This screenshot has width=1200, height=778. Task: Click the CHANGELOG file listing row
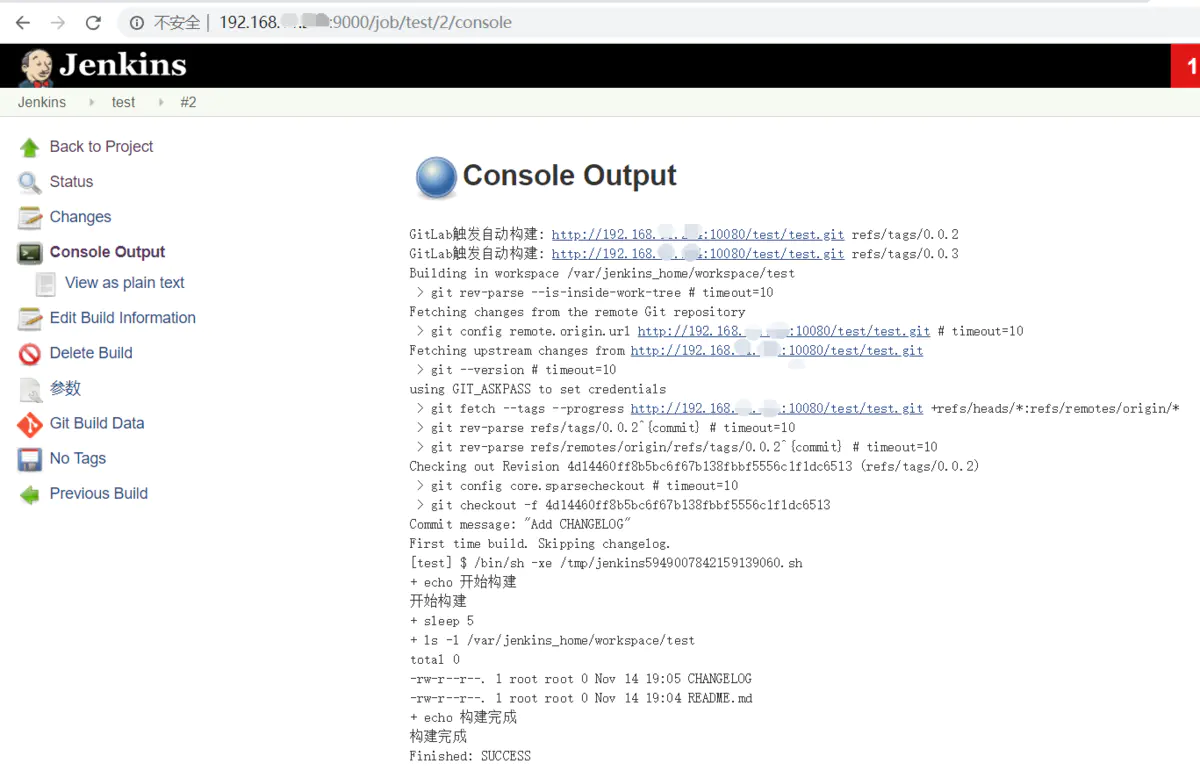(580, 679)
